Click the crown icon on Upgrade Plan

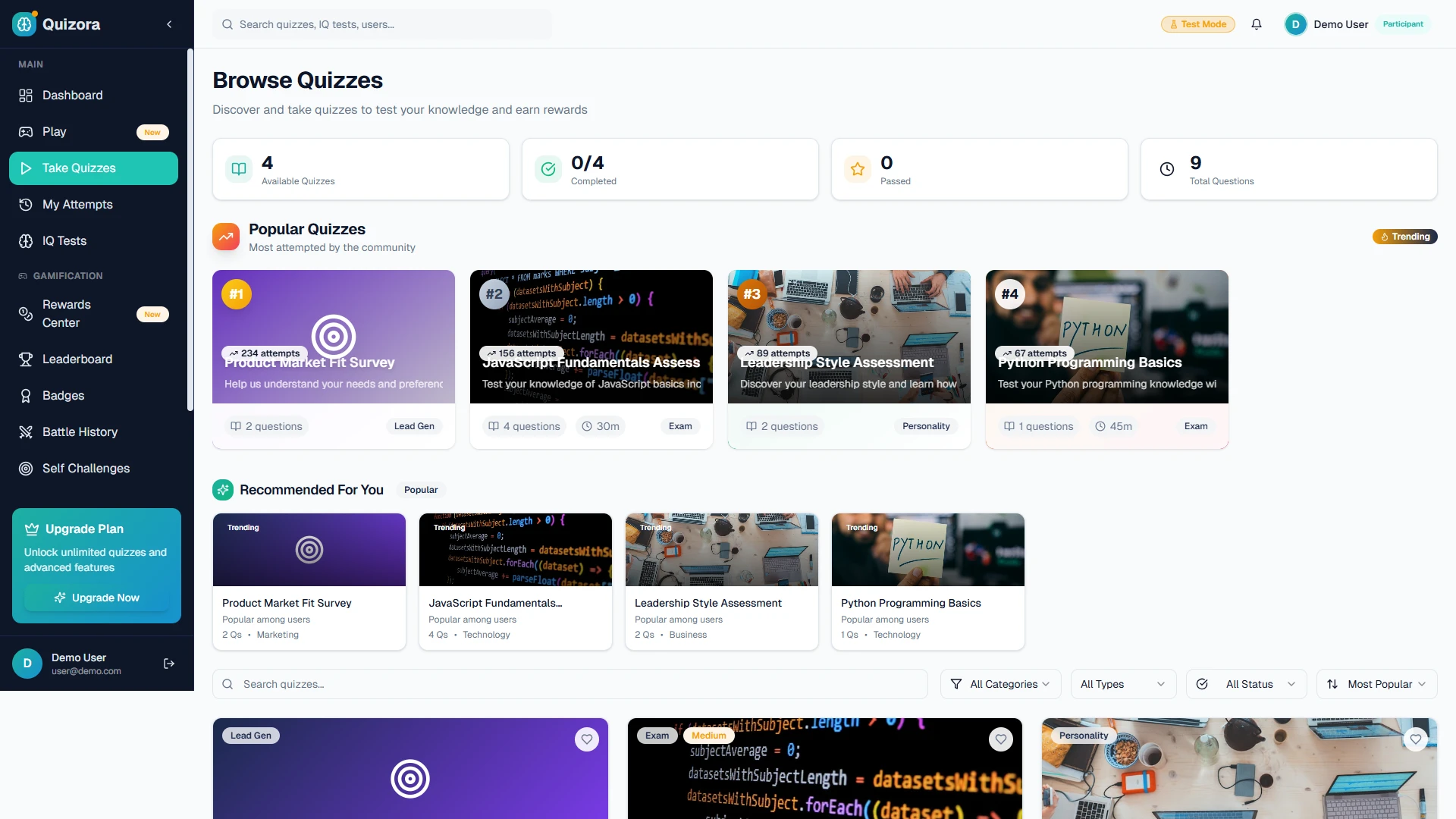click(x=32, y=529)
